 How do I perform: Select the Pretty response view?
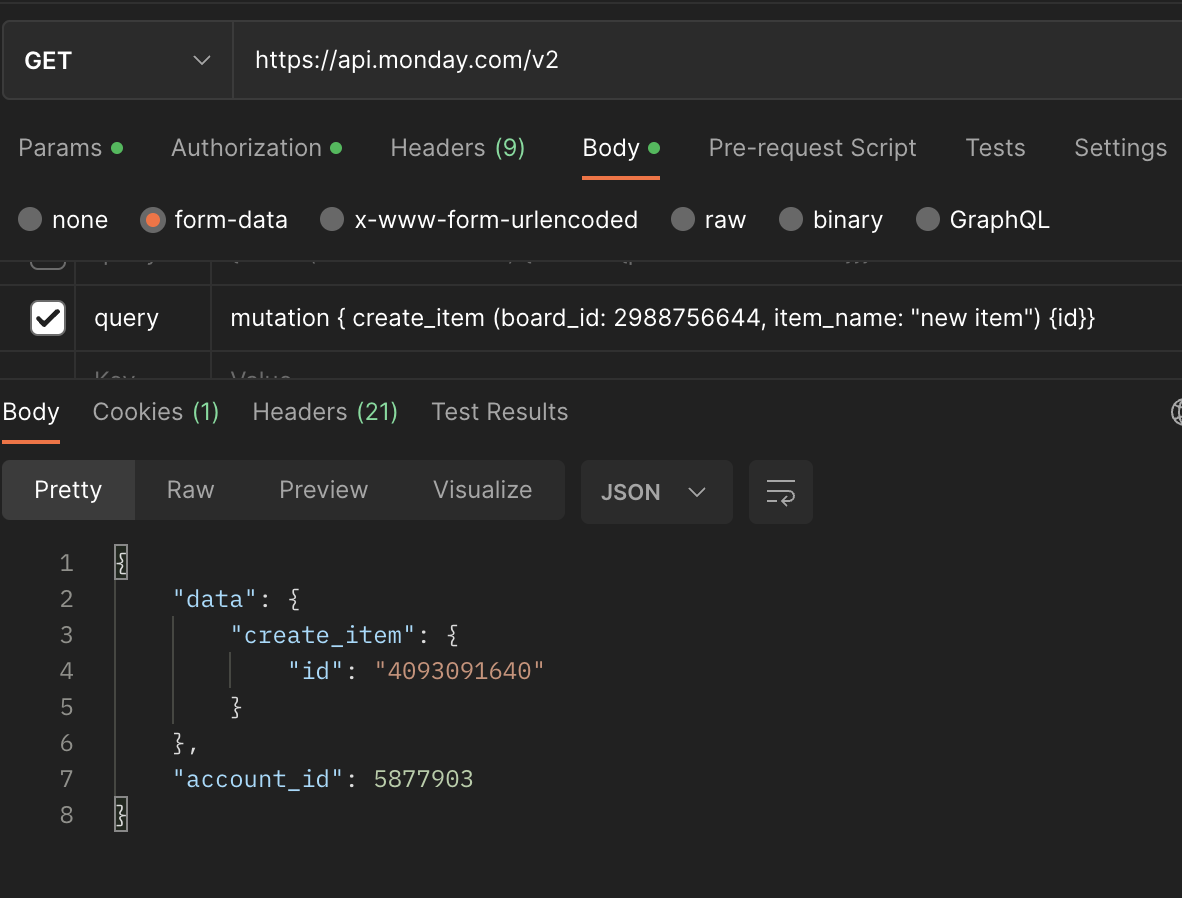coord(69,490)
